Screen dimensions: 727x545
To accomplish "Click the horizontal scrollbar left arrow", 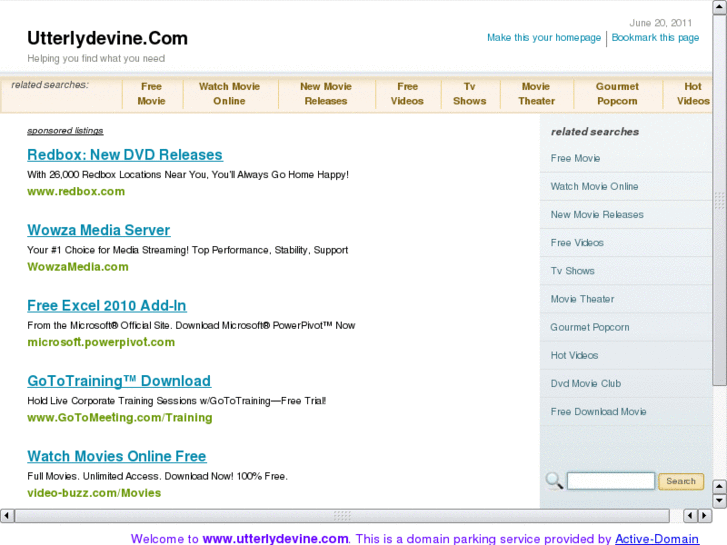I will (7, 515).
